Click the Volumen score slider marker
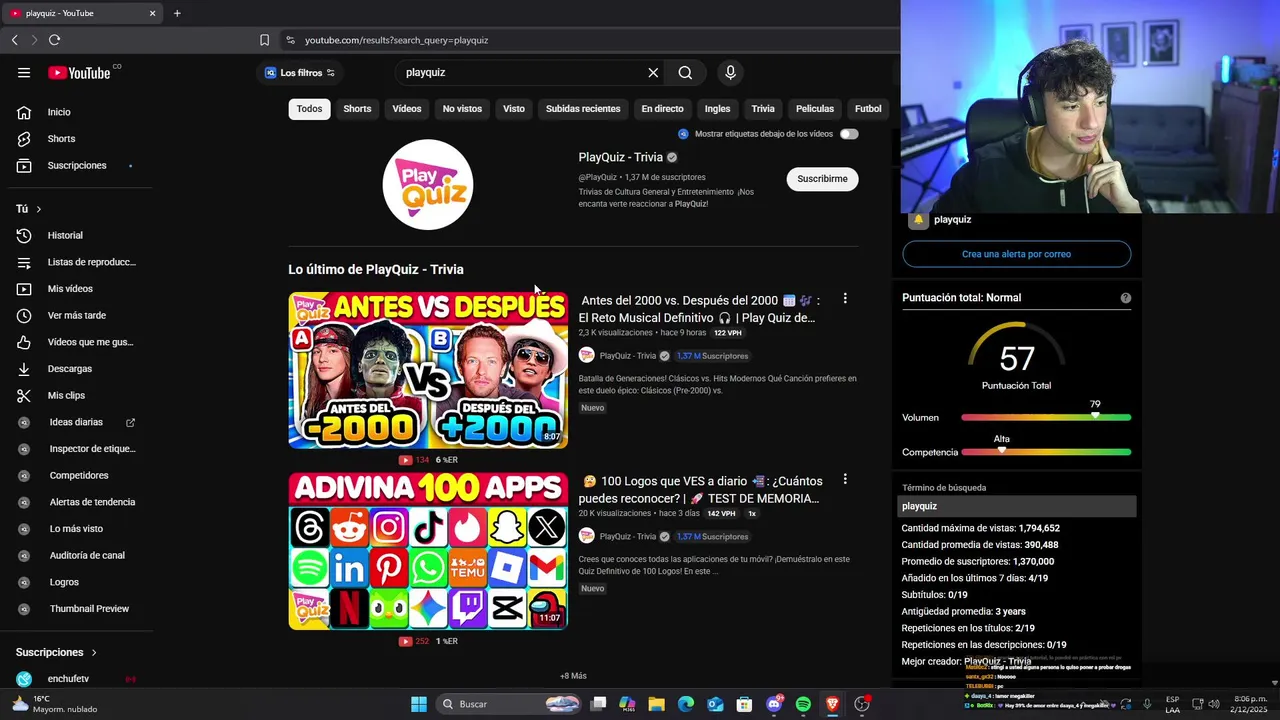 [x=1095, y=415]
